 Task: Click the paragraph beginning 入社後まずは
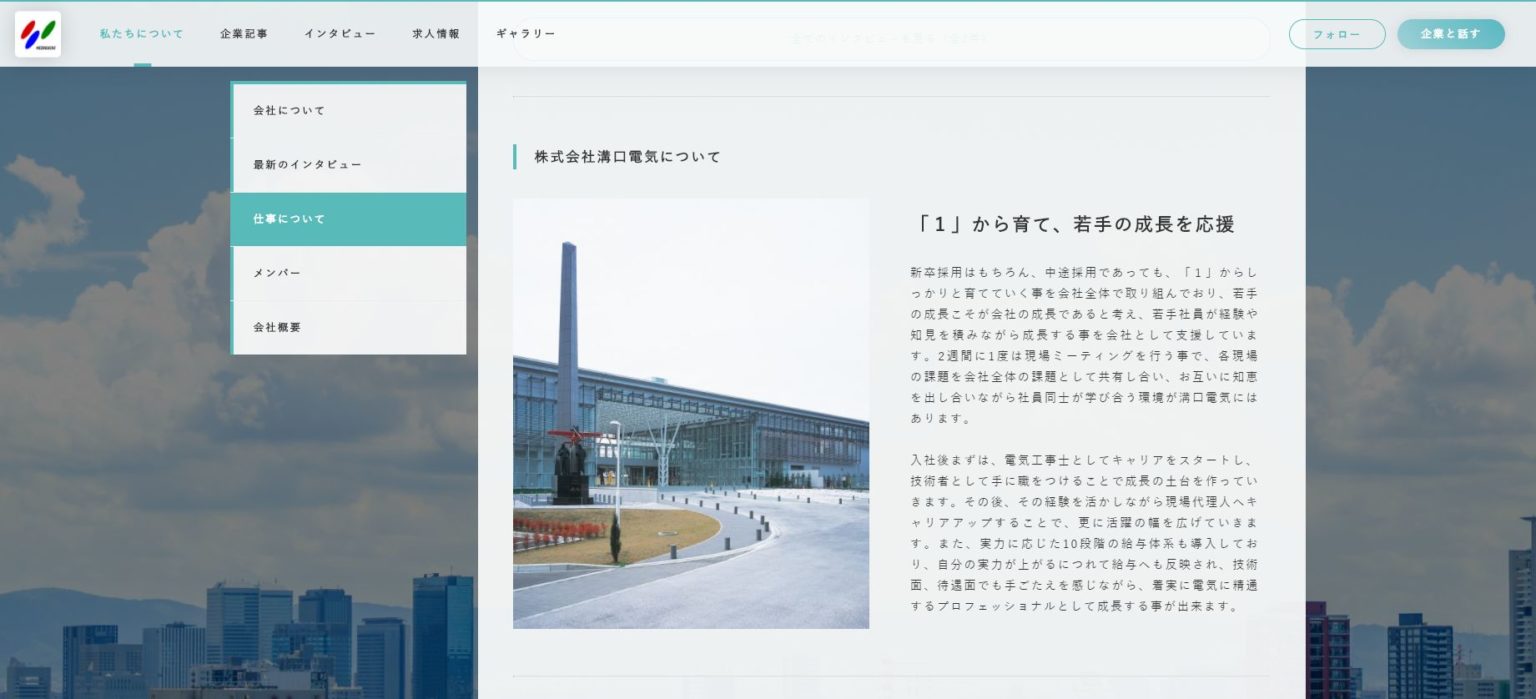pyautogui.click(x=1084, y=533)
